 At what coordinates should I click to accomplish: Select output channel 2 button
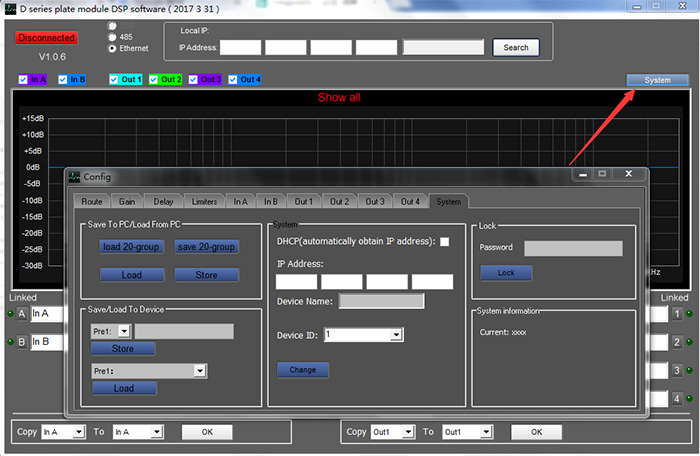[x=677, y=342]
